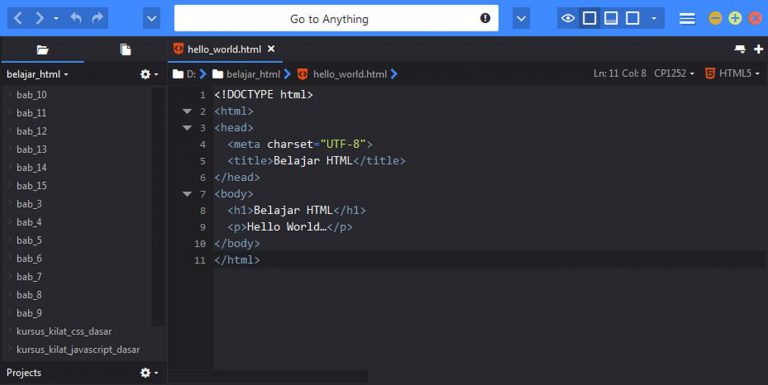This screenshot has width=768, height=385.
Task: Open the bab_9 folder
Action: (29, 313)
